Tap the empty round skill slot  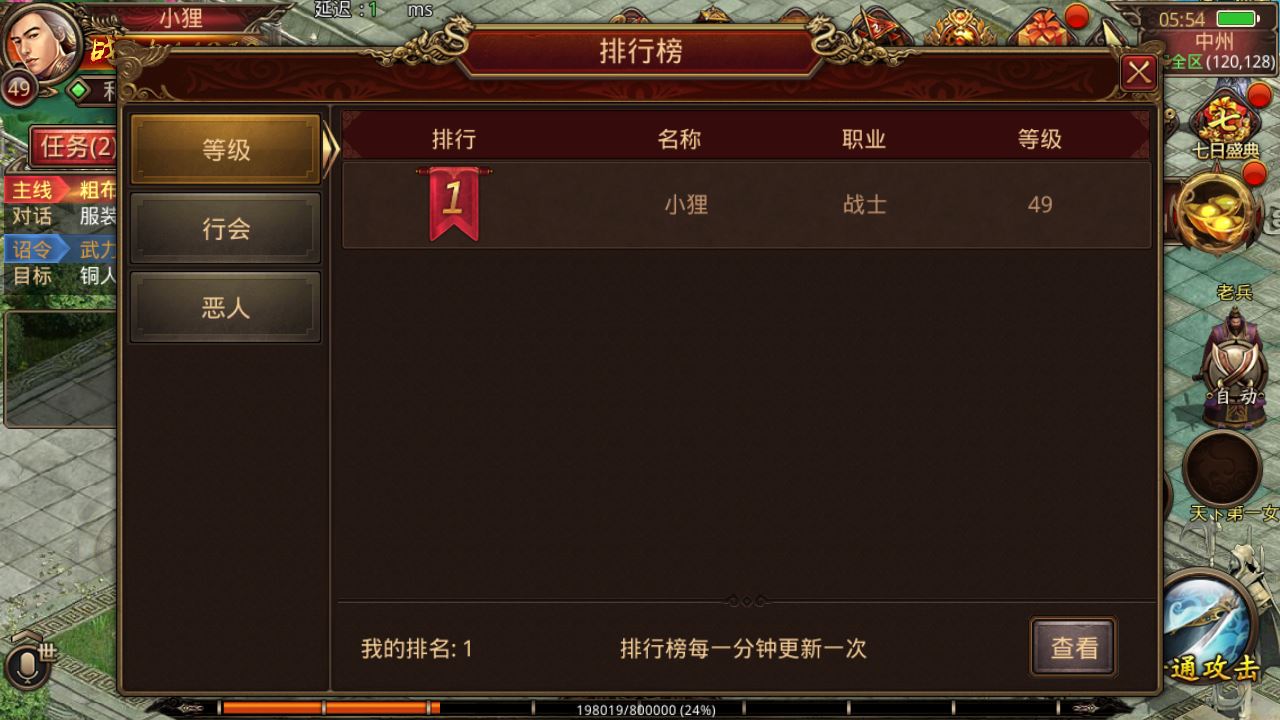pyautogui.click(x=1222, y=470)
